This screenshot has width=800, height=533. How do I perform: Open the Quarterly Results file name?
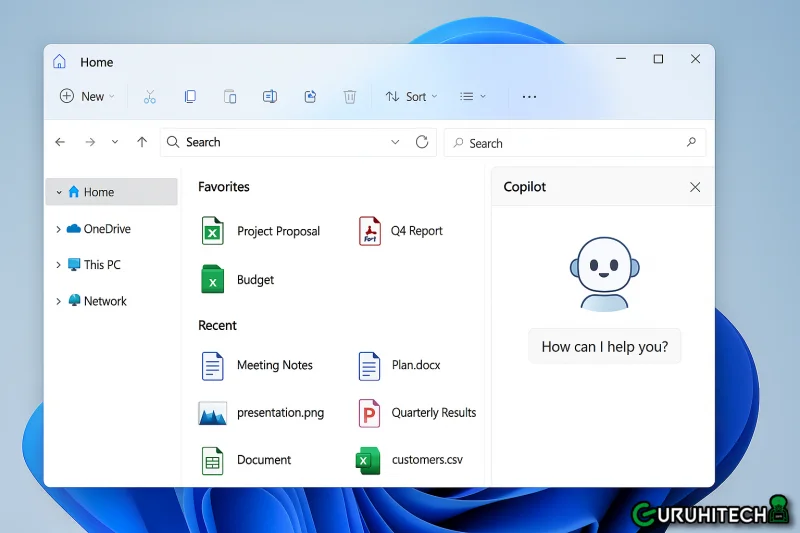coord(434,413)
